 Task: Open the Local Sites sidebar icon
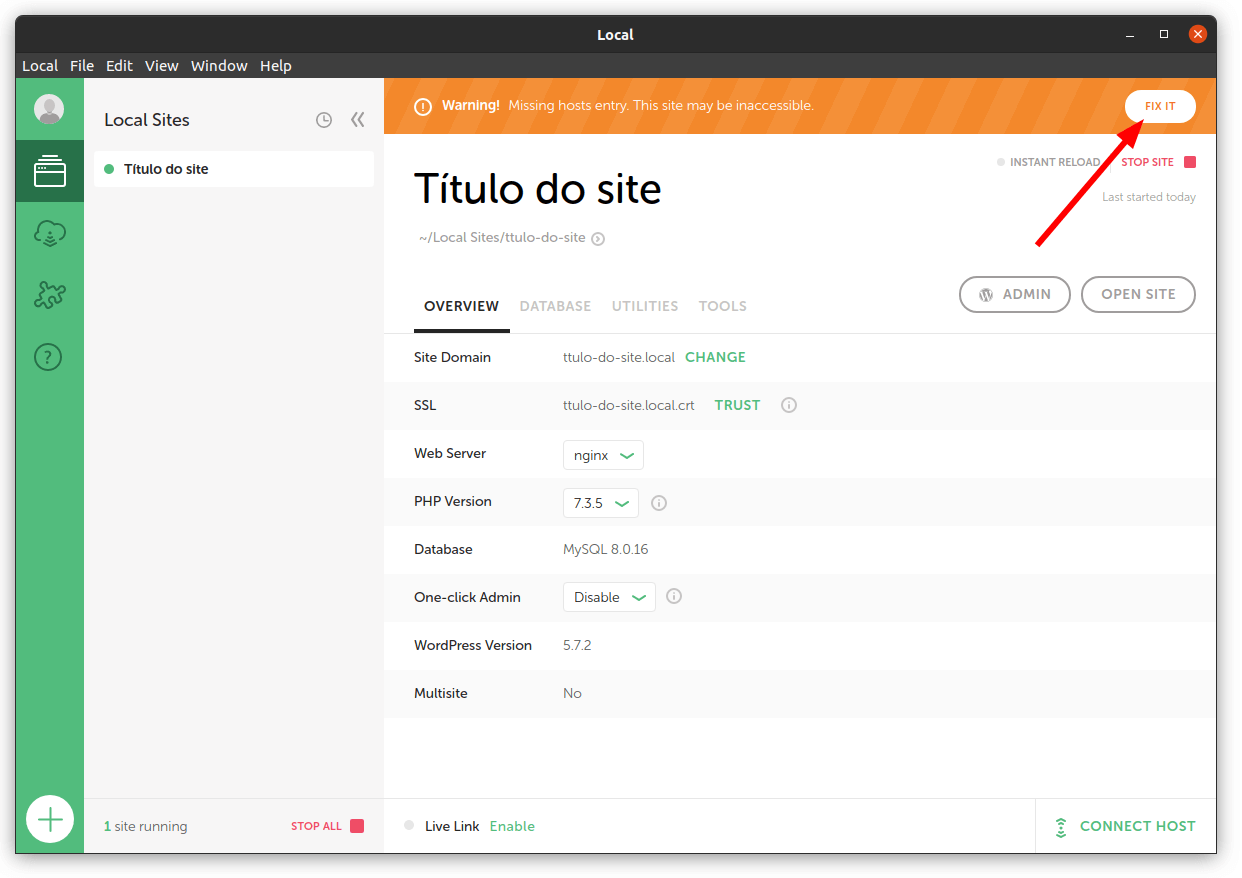49,171
